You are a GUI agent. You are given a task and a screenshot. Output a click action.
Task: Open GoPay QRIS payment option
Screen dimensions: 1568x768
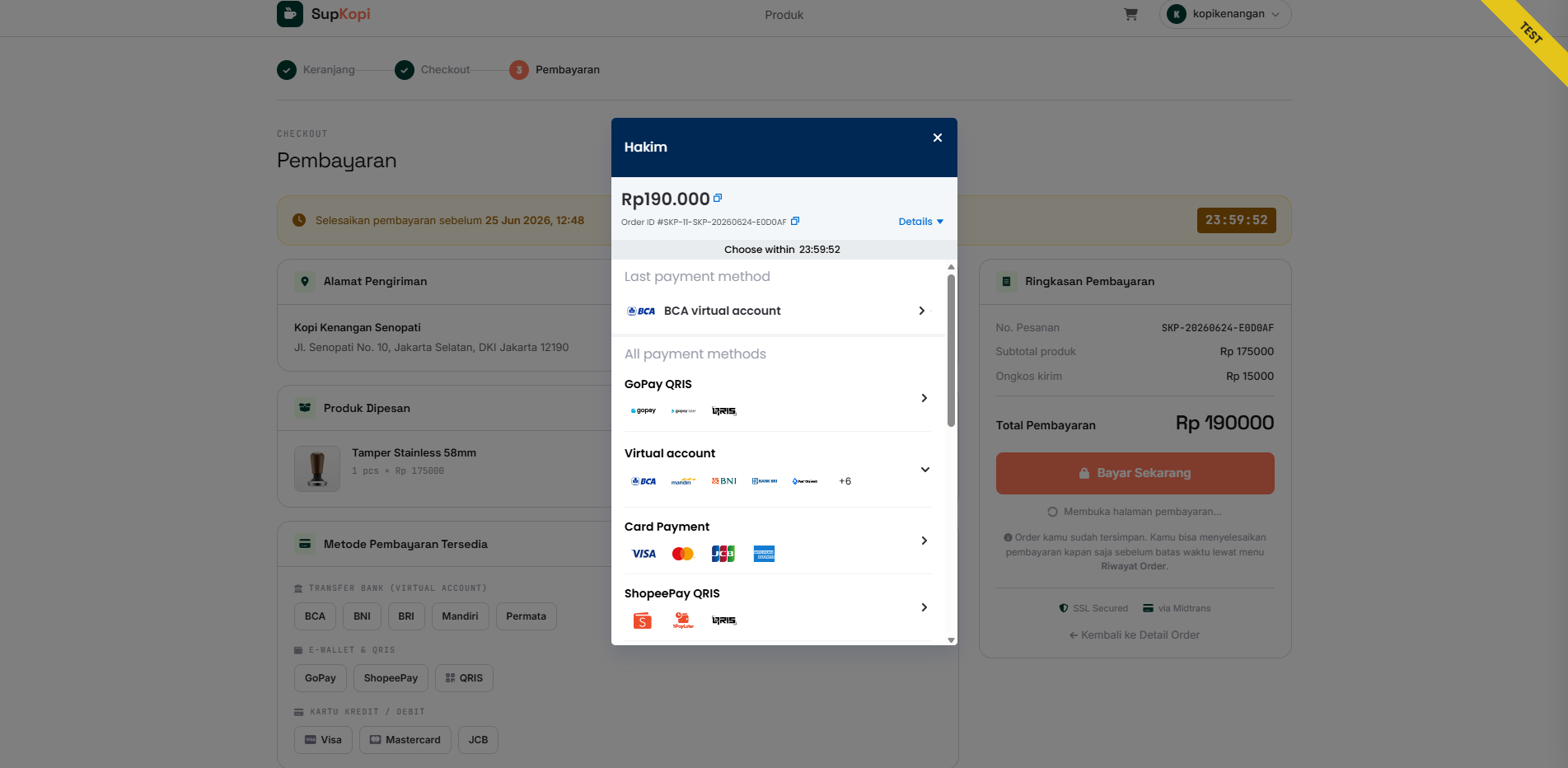[778, 397]
